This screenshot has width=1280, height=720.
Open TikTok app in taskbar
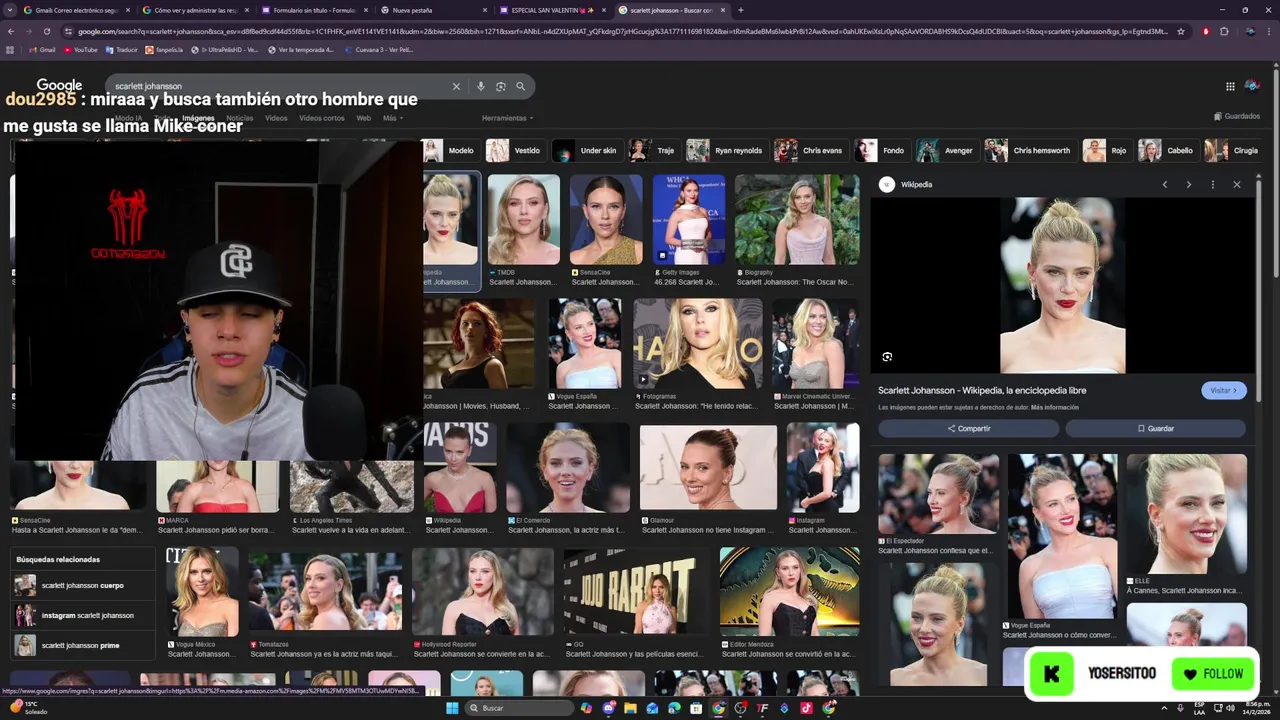click(x=806, y=708)
